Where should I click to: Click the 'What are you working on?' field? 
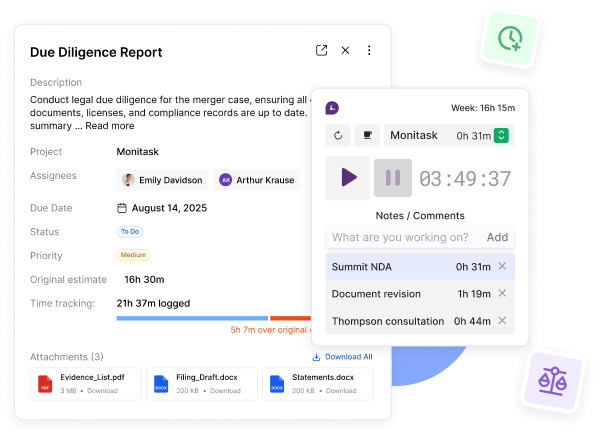point(400,237)
